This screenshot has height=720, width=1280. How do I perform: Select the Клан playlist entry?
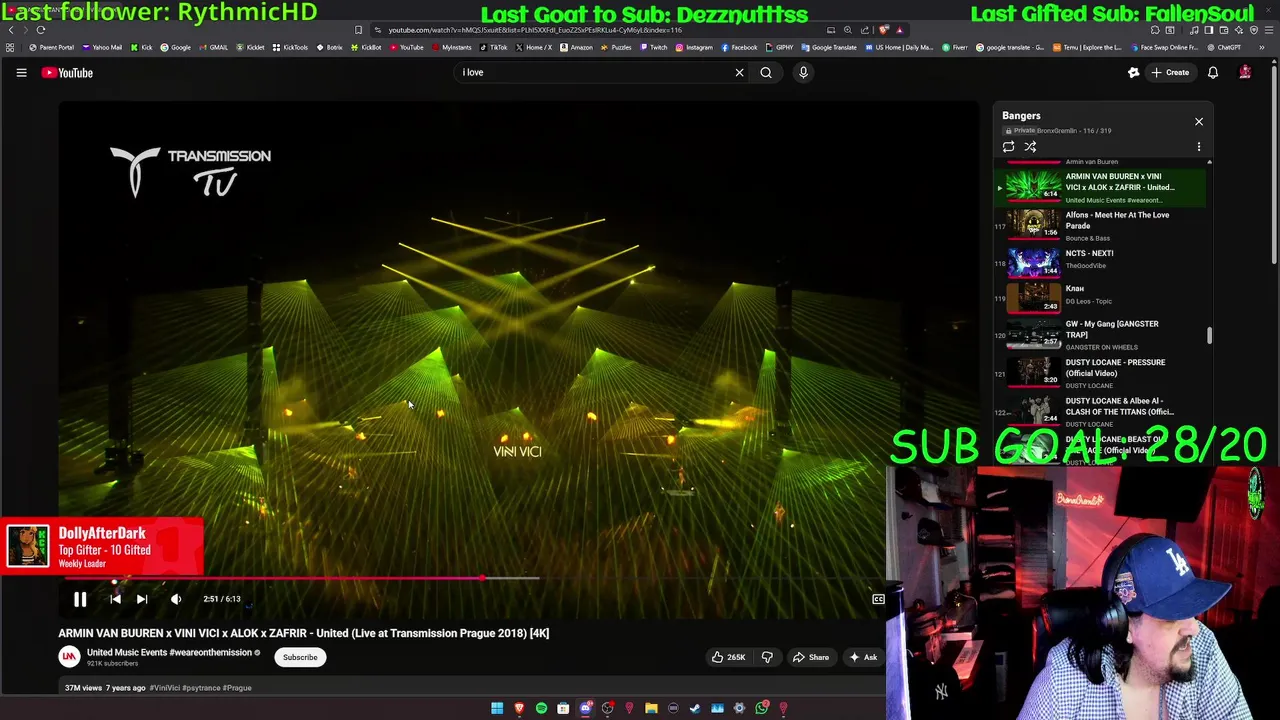(1100, 298)
